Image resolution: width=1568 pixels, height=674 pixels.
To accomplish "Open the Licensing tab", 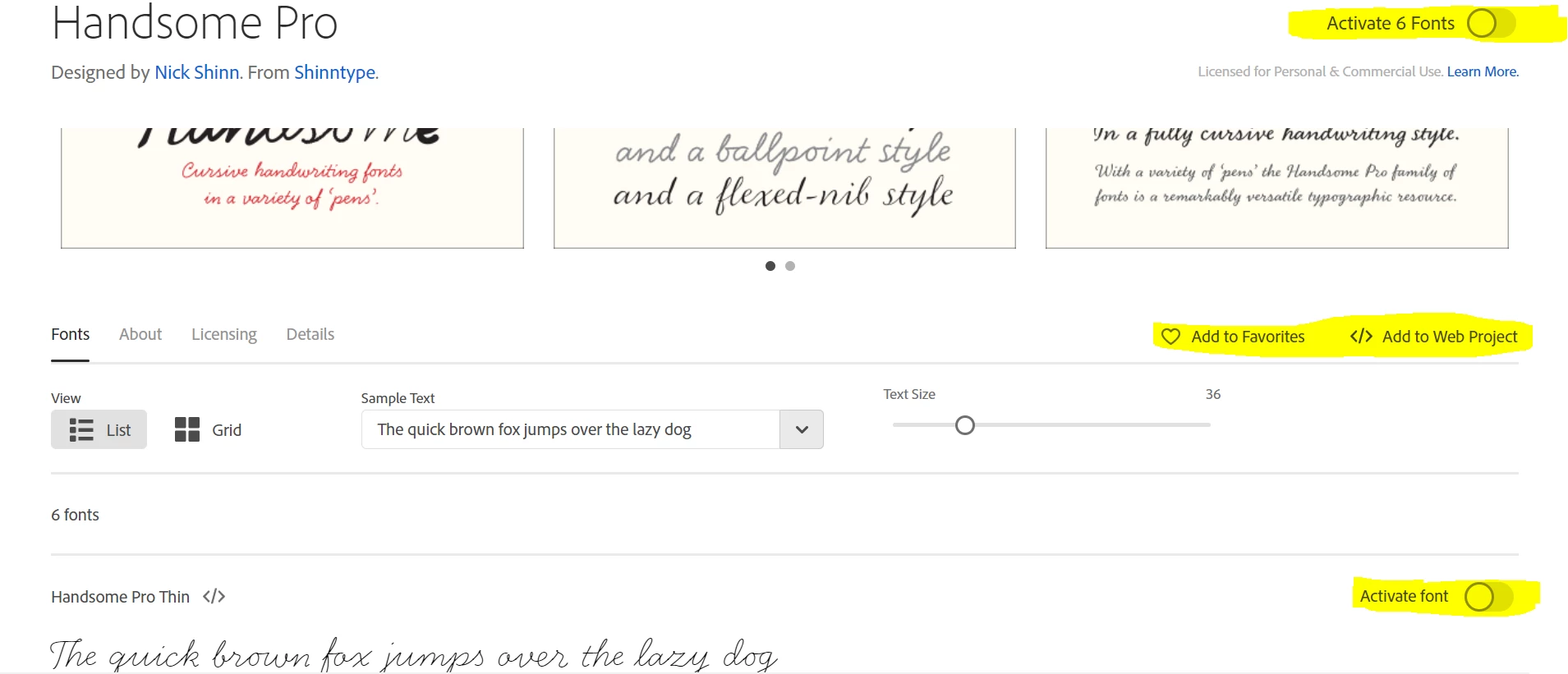I will tap(224, 334).
